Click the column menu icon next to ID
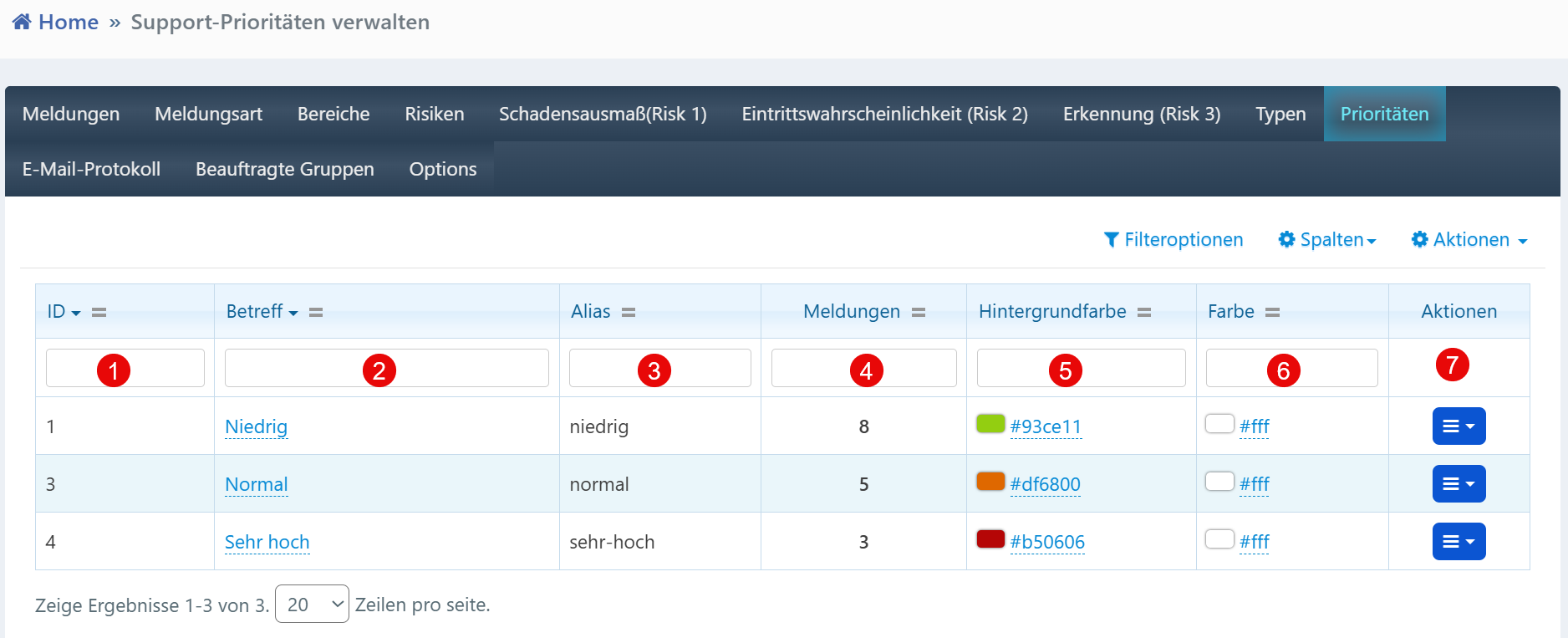1568x638 pixels. coord(99,313)
